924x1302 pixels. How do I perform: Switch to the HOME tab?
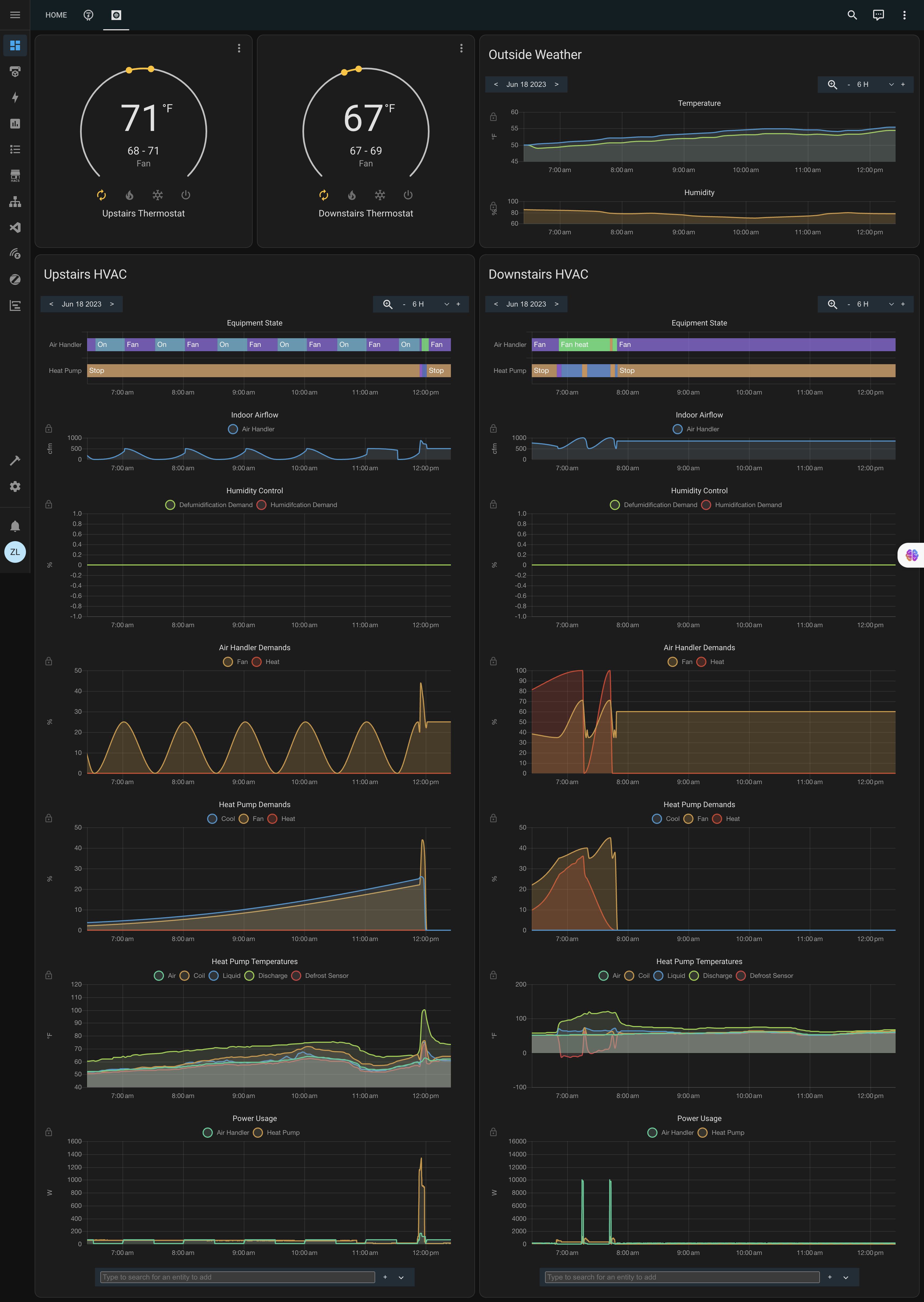tap(56, 15)
